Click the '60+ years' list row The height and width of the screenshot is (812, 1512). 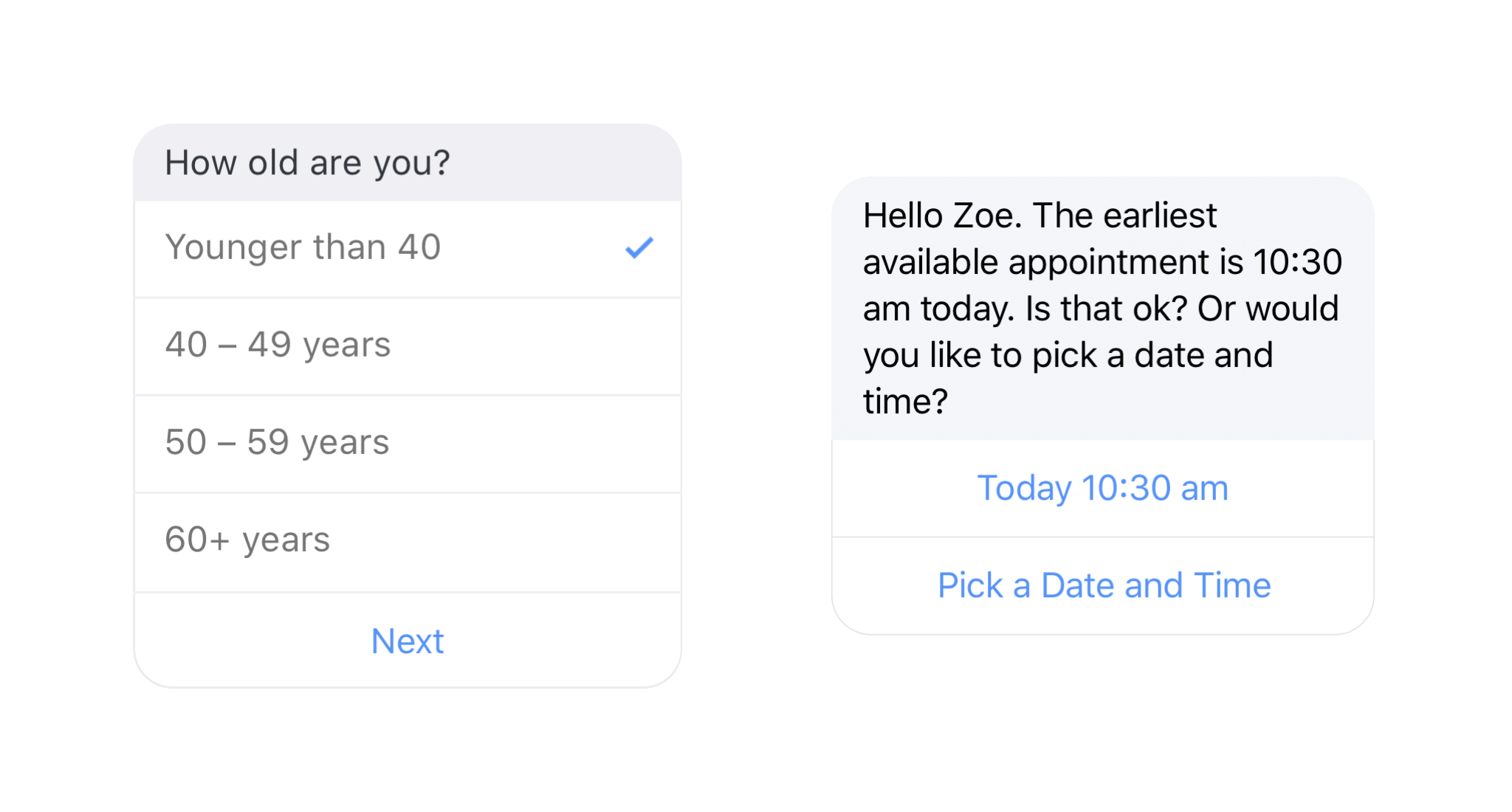408,542
